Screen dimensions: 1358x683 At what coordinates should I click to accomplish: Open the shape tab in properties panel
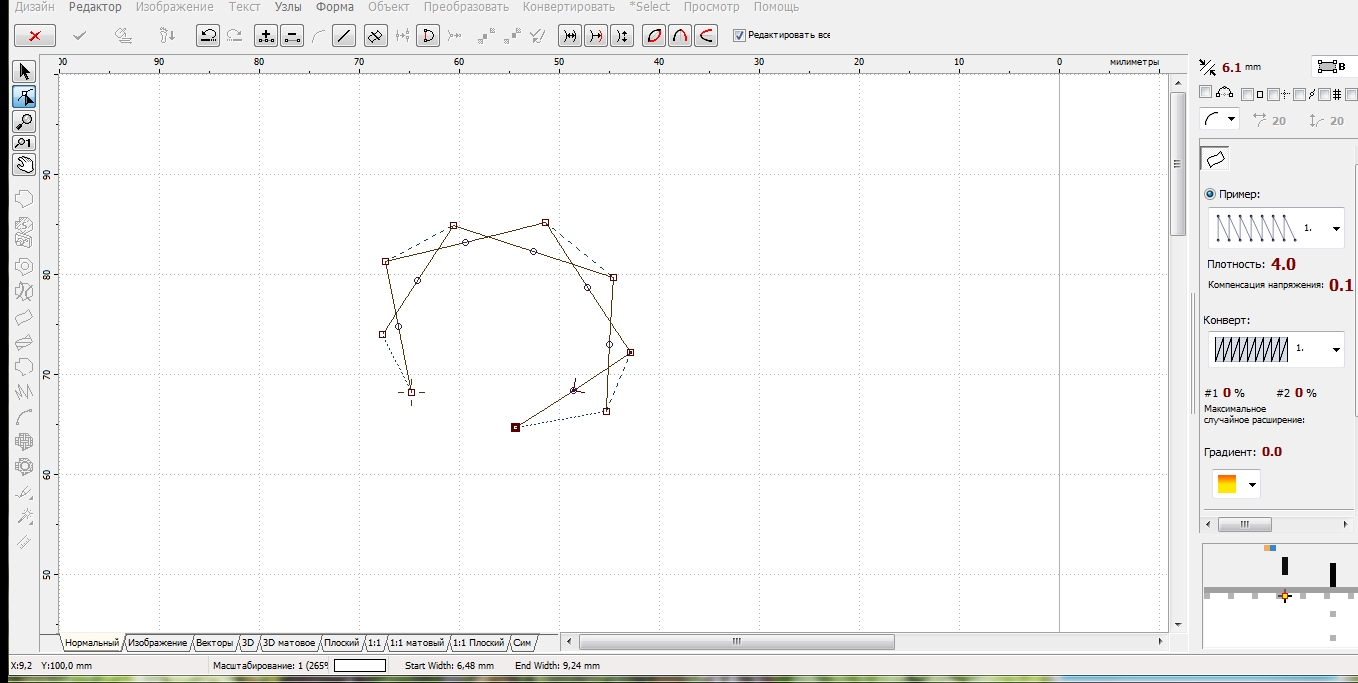(x=1215, y=159)
